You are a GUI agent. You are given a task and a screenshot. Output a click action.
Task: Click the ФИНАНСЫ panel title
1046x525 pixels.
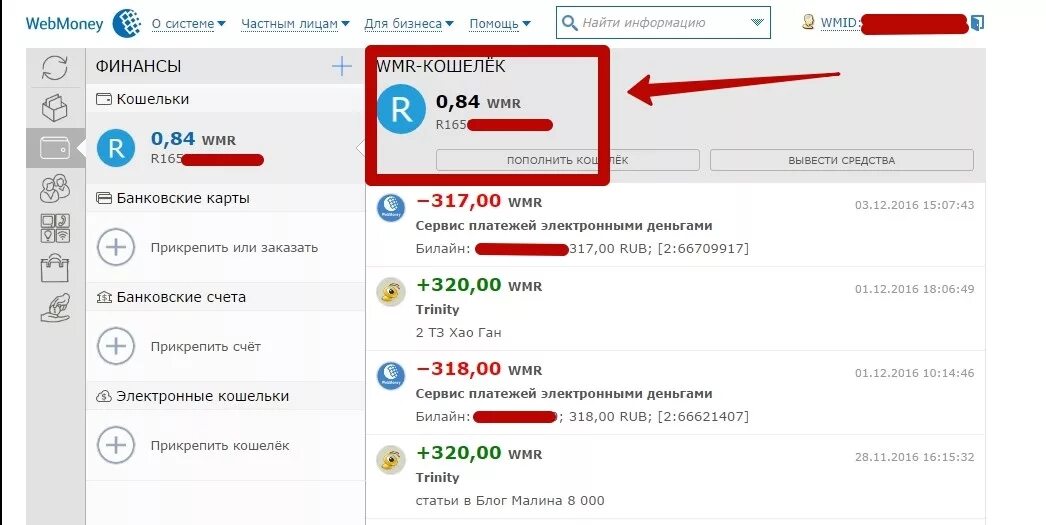click(x=138, y=66)
